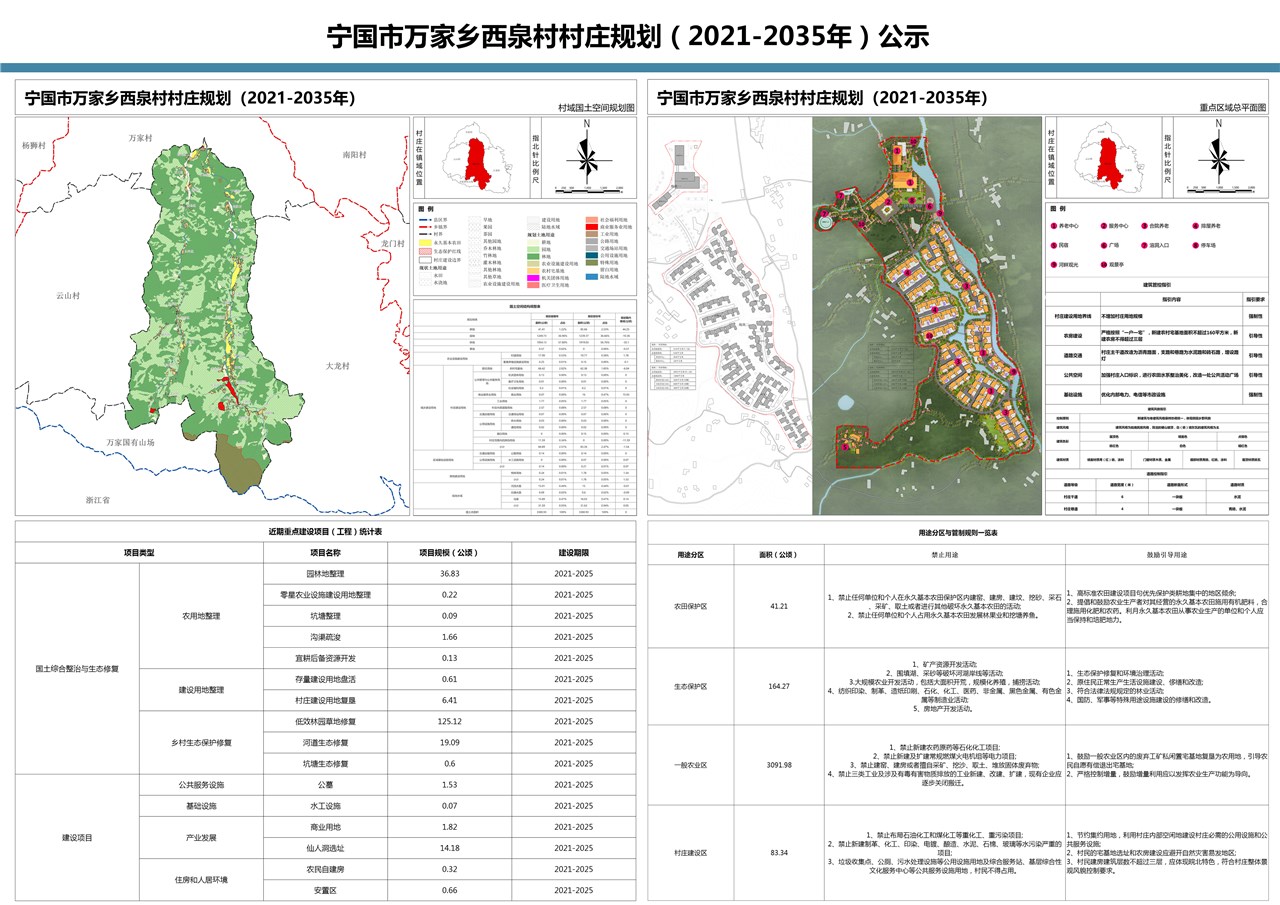
Task: Click the 村庄建设边界 outline legend symbol
Action: click(x=425, y=260)
